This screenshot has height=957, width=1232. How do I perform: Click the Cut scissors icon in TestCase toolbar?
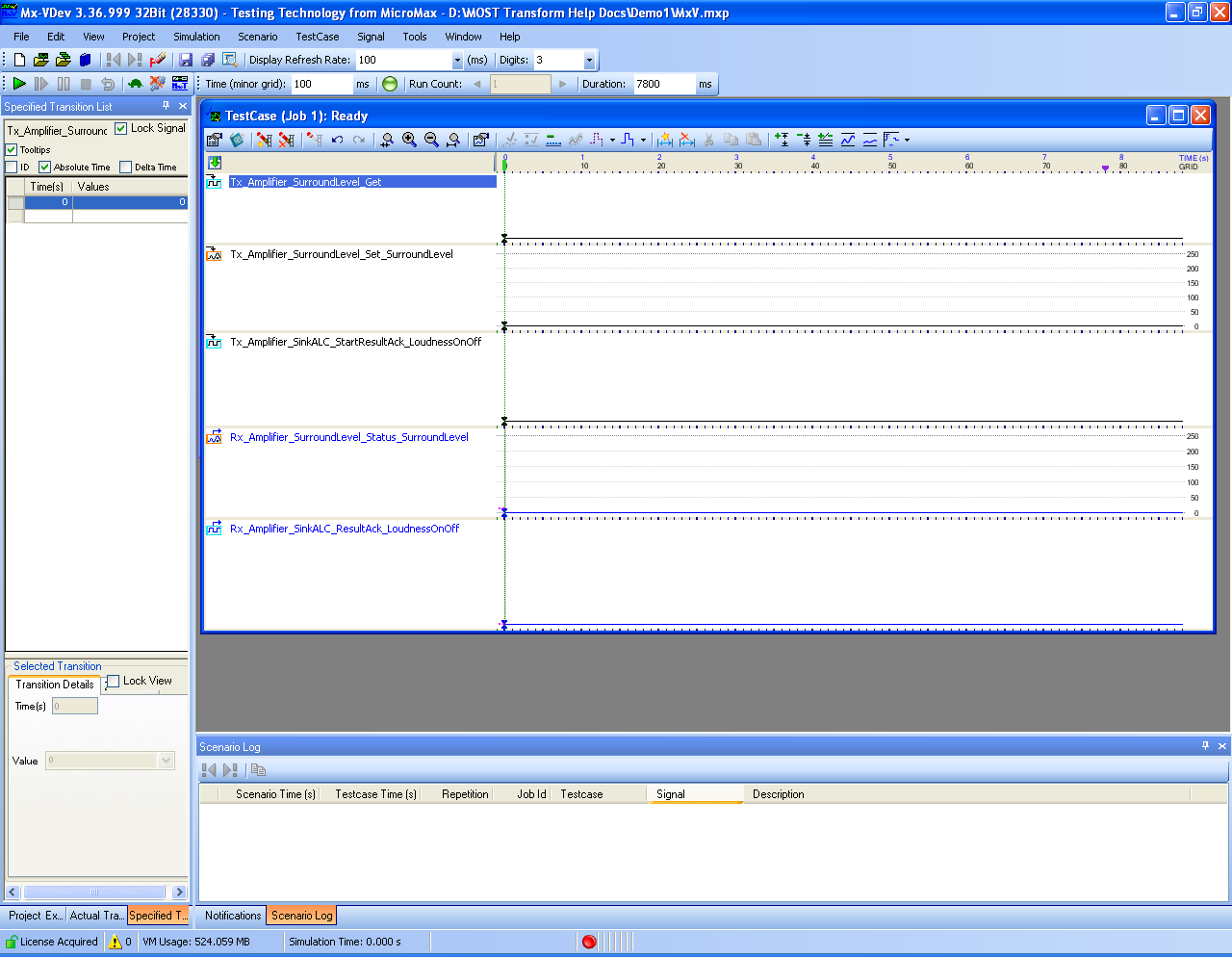click(x=708, y=140)
